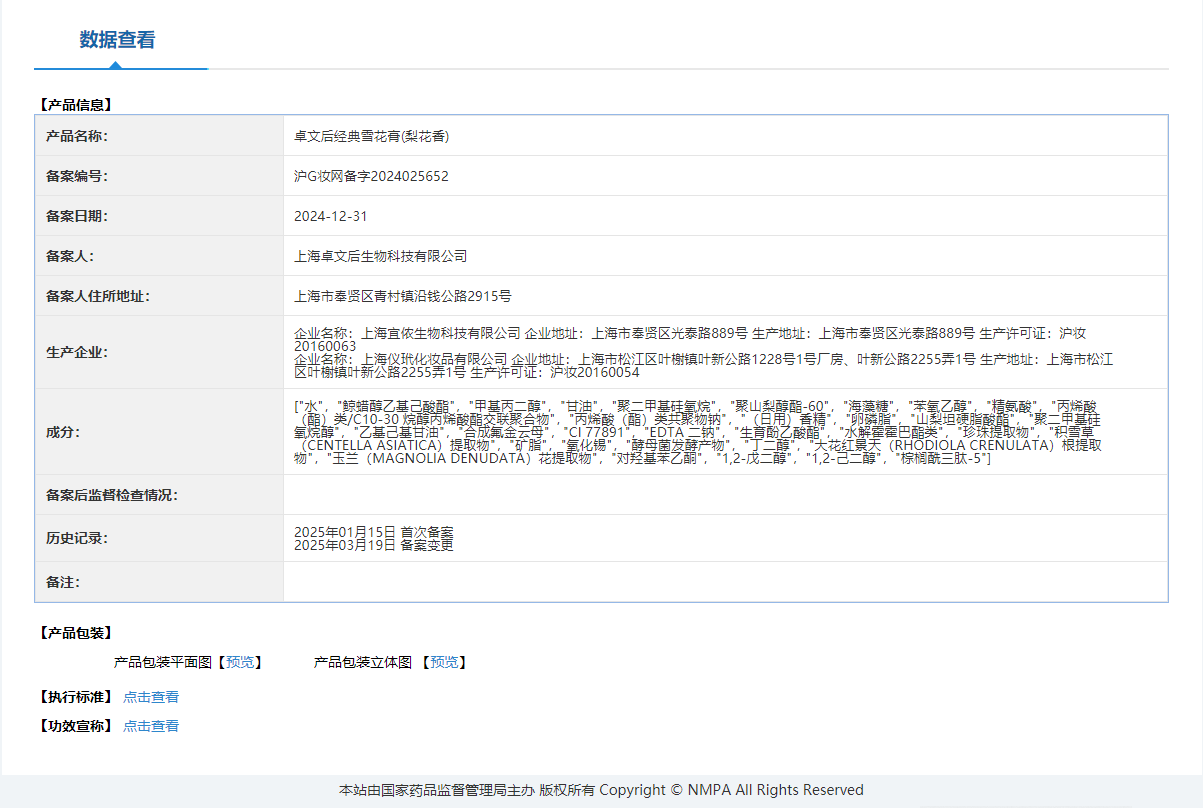
Task: Click the 执行标准 heading label
Action: (75, 697)
